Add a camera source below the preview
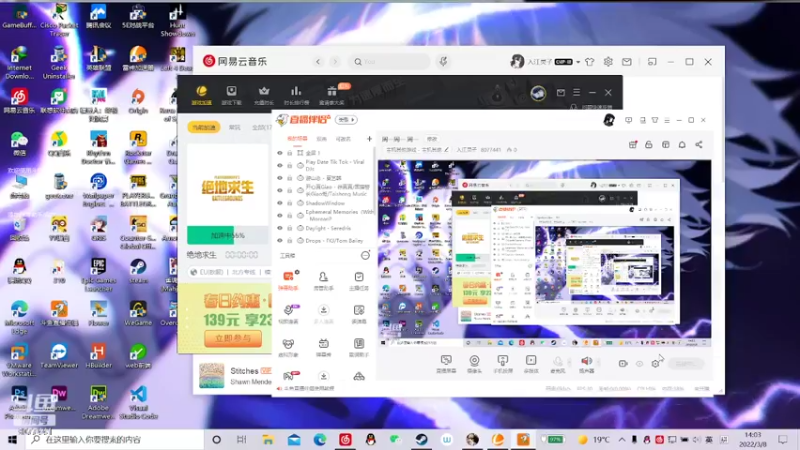Viewport: 800px width, 450px height. click(474, 363)
